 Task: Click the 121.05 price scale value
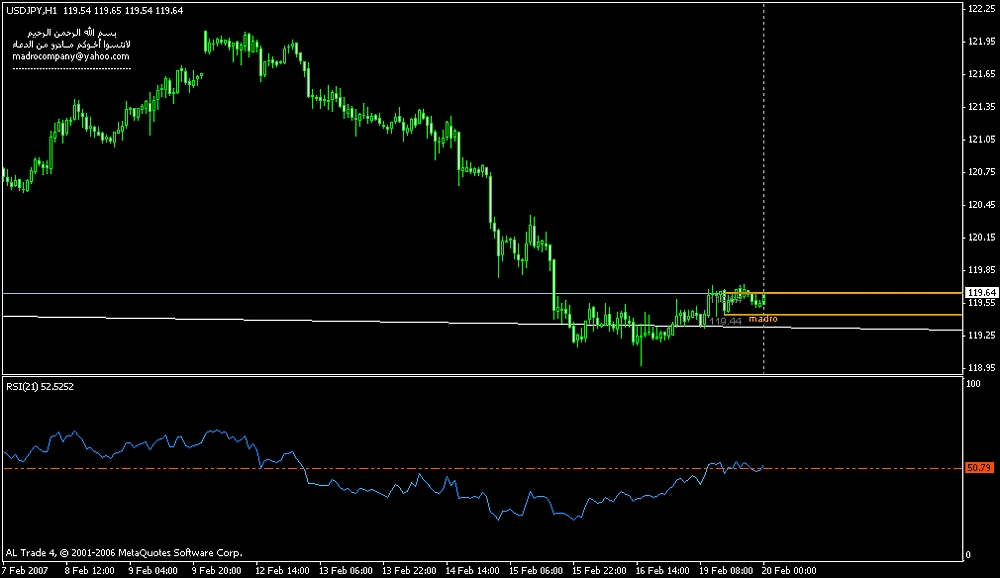(x=982, y=139)
